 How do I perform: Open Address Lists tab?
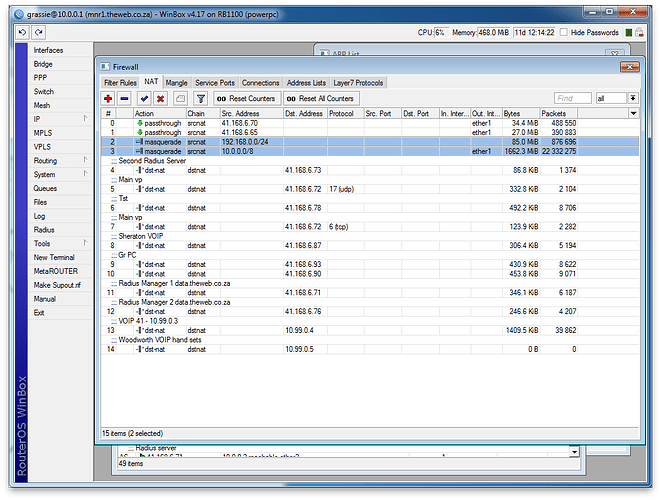[x=306, y=83]
